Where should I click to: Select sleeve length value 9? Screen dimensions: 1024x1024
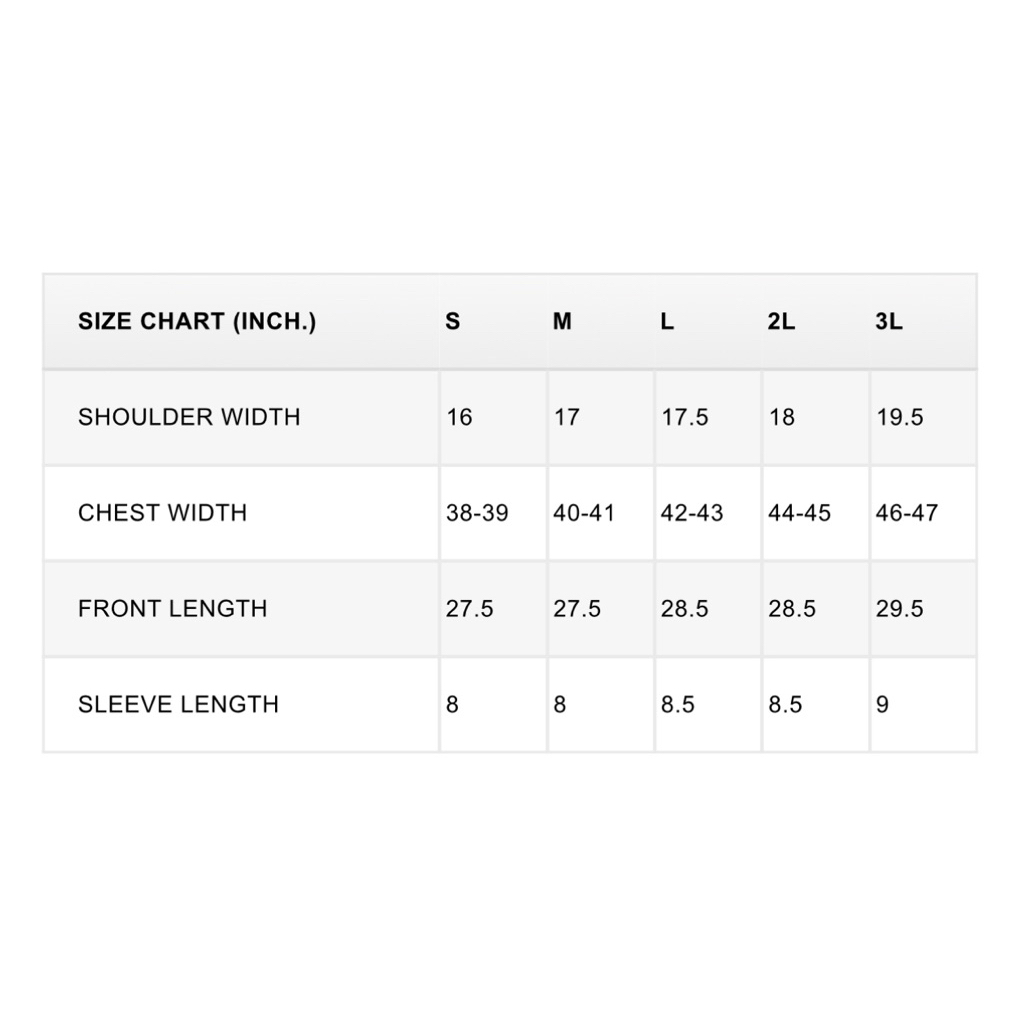tap(882, 704)
